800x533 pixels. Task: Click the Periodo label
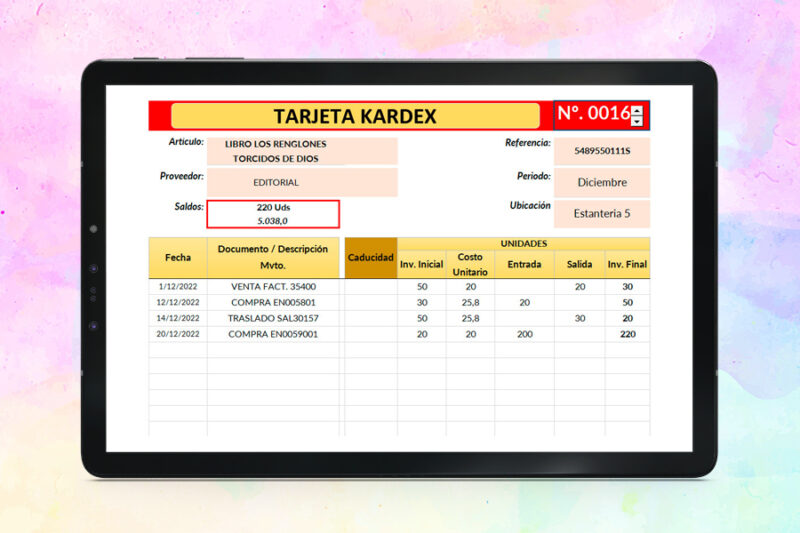[534, 176]
